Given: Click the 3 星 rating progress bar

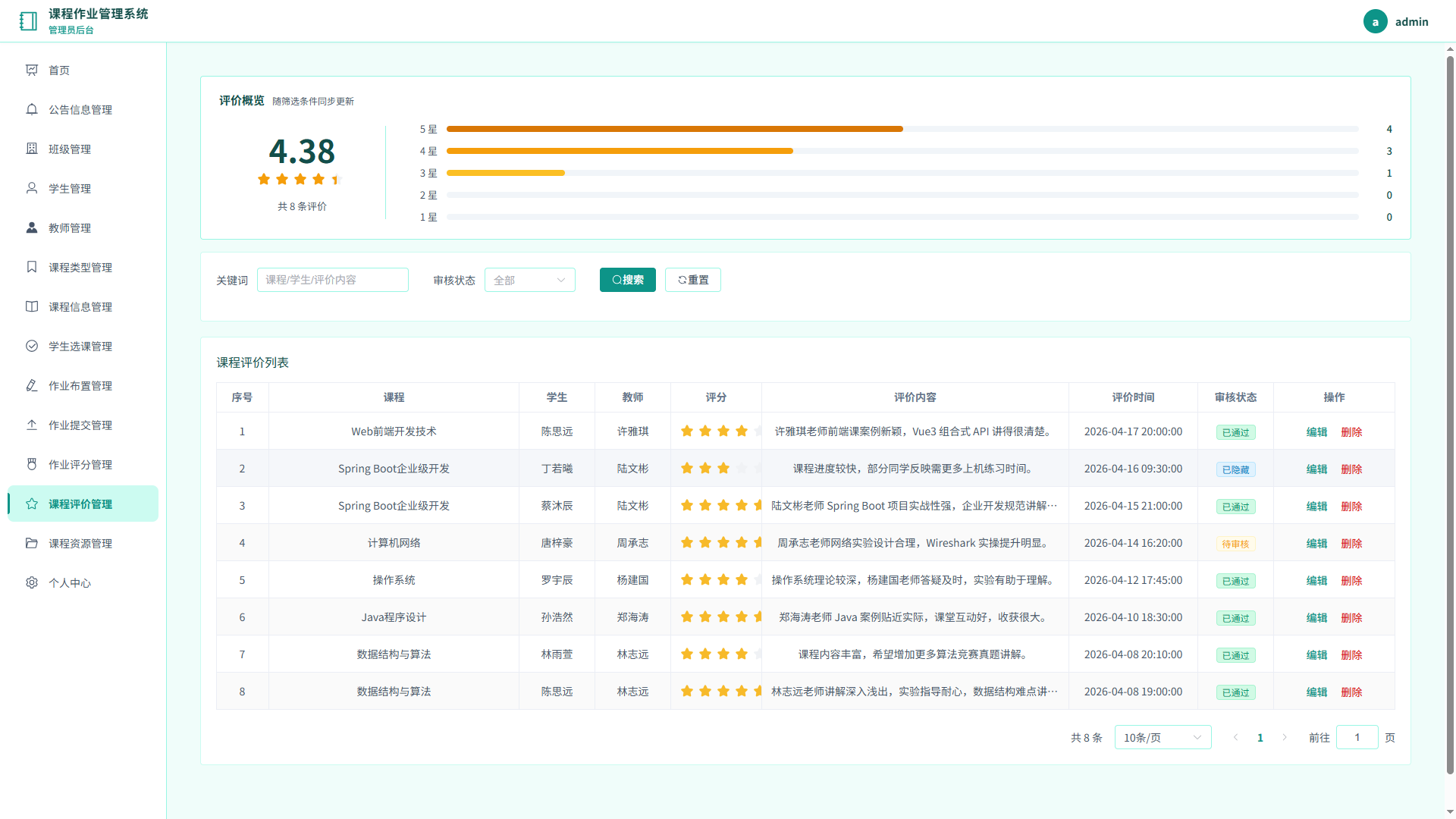Looking at the screenshot, I should tap(902, 173).
